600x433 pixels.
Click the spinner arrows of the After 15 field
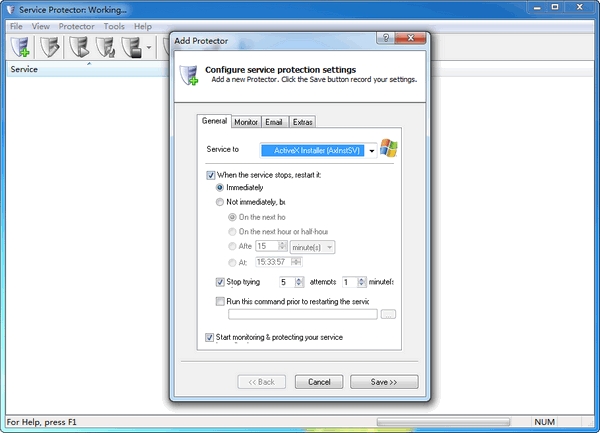pyautogui.click(x=282, y=246)
